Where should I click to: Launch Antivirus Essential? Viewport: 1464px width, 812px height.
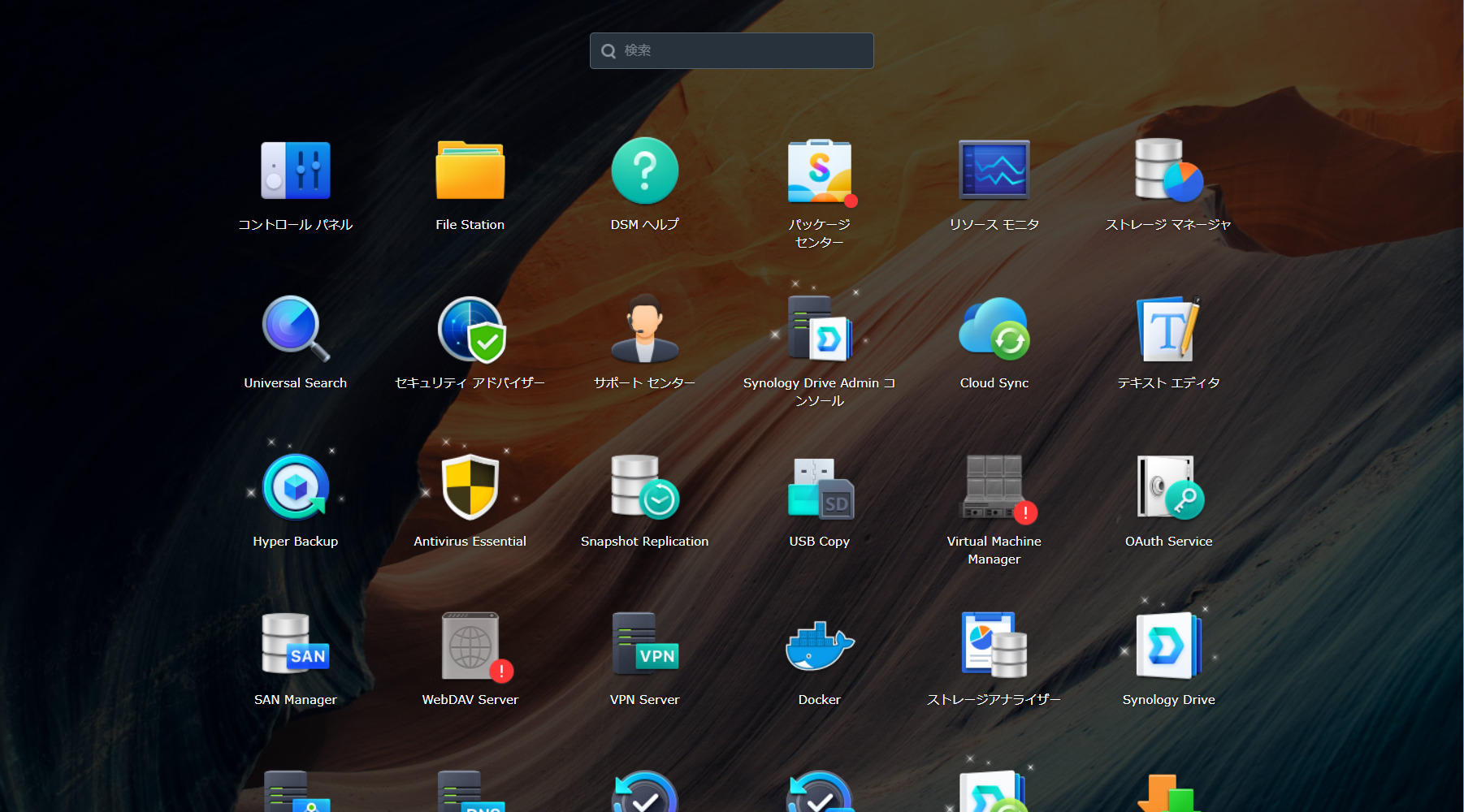(x=470, y=487)
